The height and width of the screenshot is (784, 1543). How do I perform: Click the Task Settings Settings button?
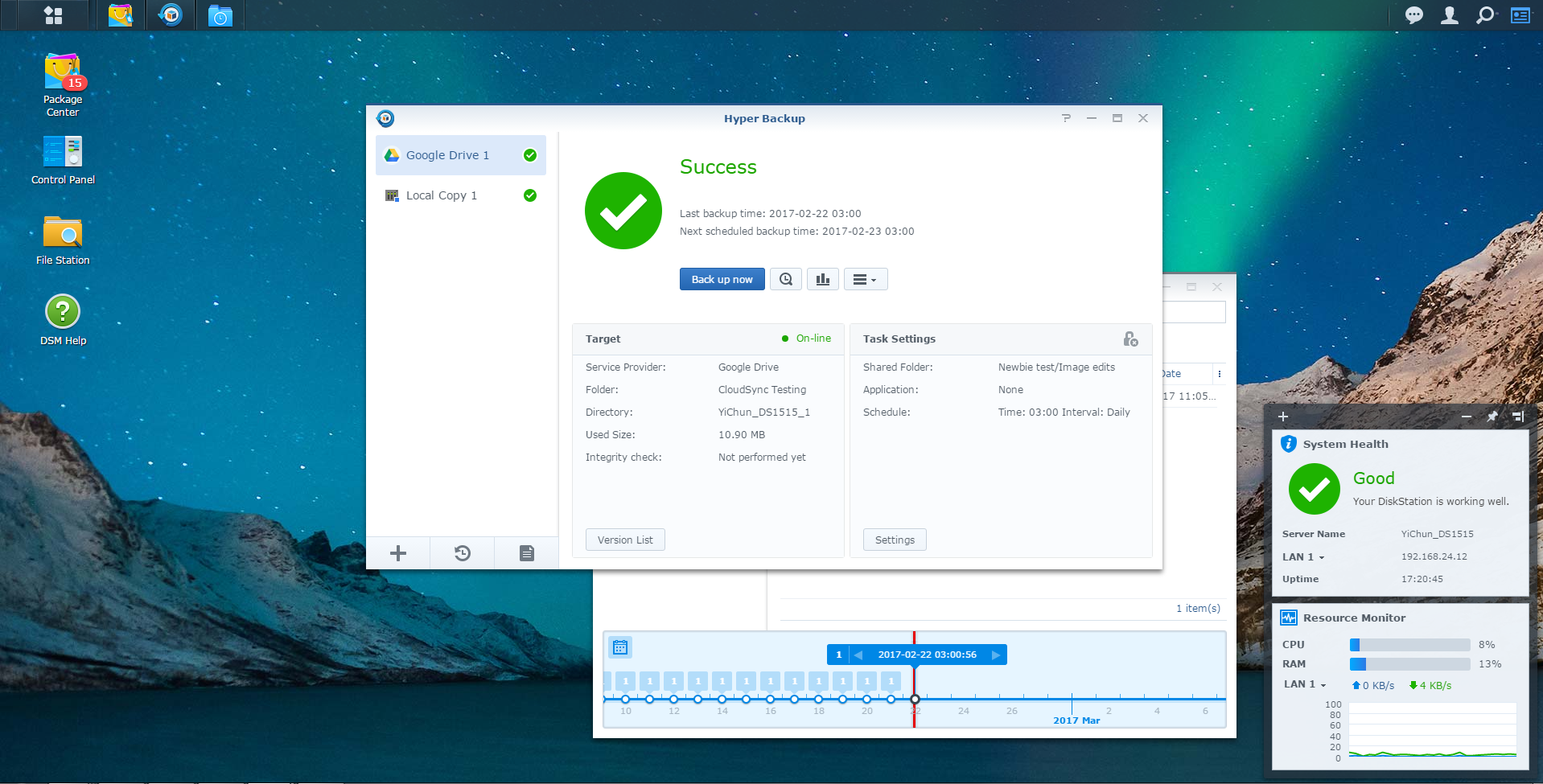click(x=895, y=540)
